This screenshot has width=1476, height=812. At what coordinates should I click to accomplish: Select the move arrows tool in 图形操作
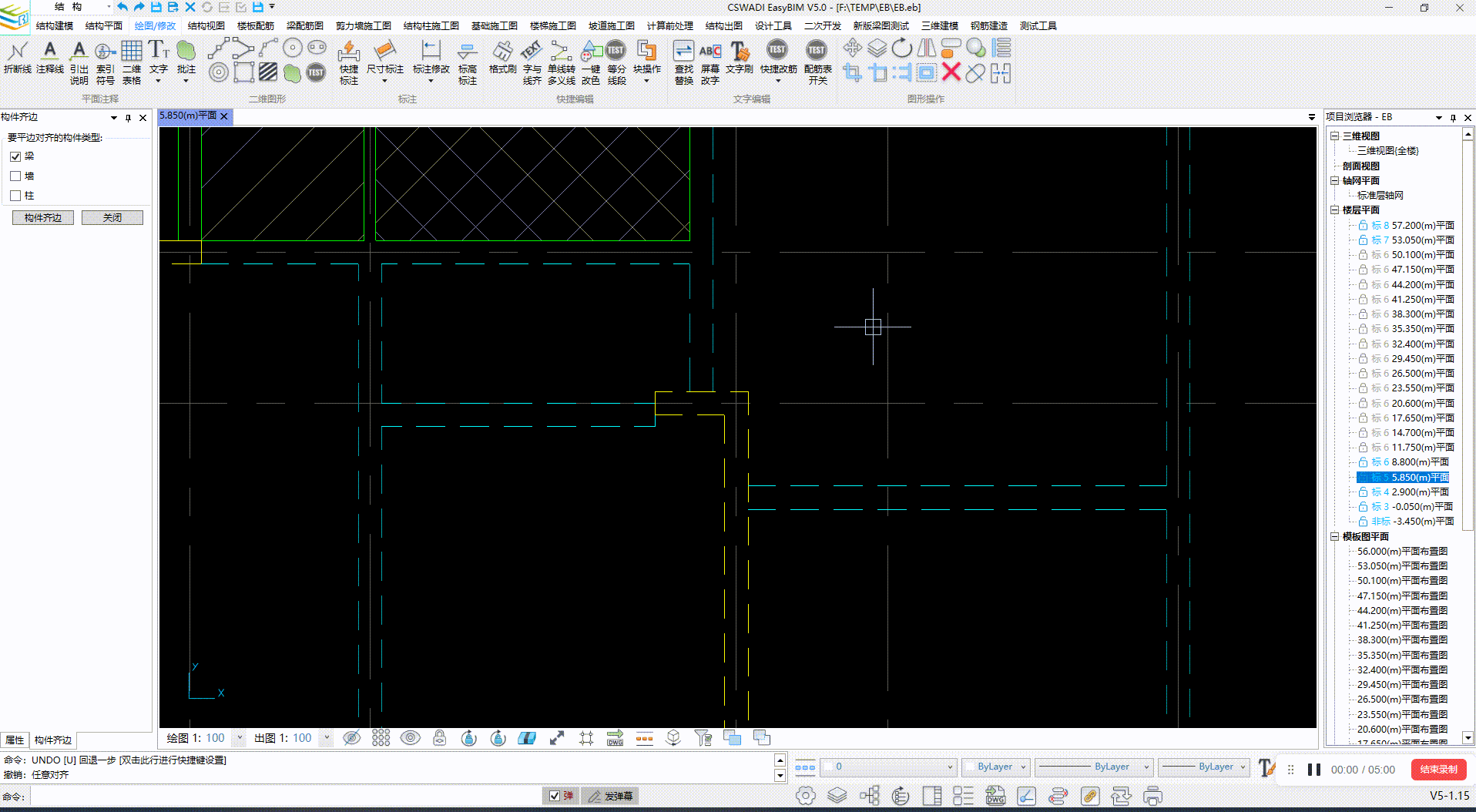pos(852,48)
